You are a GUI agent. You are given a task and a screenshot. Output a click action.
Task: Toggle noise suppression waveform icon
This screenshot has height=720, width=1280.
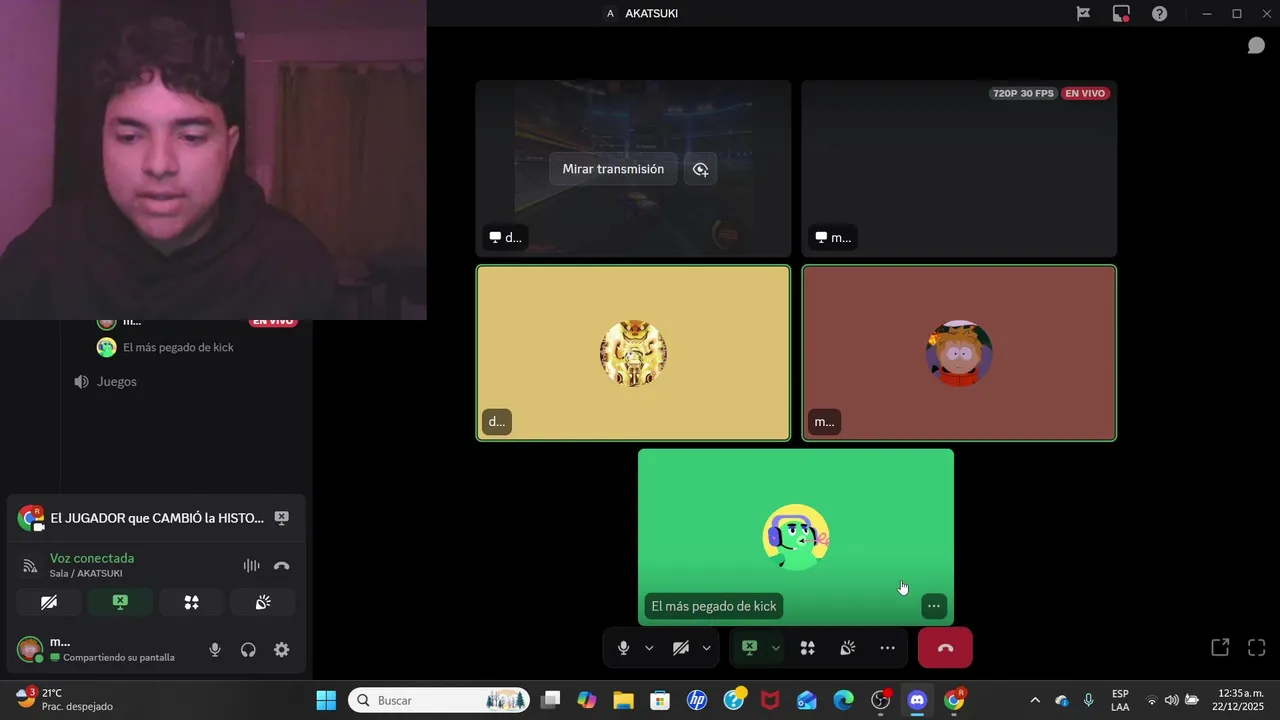coord(251,566)
